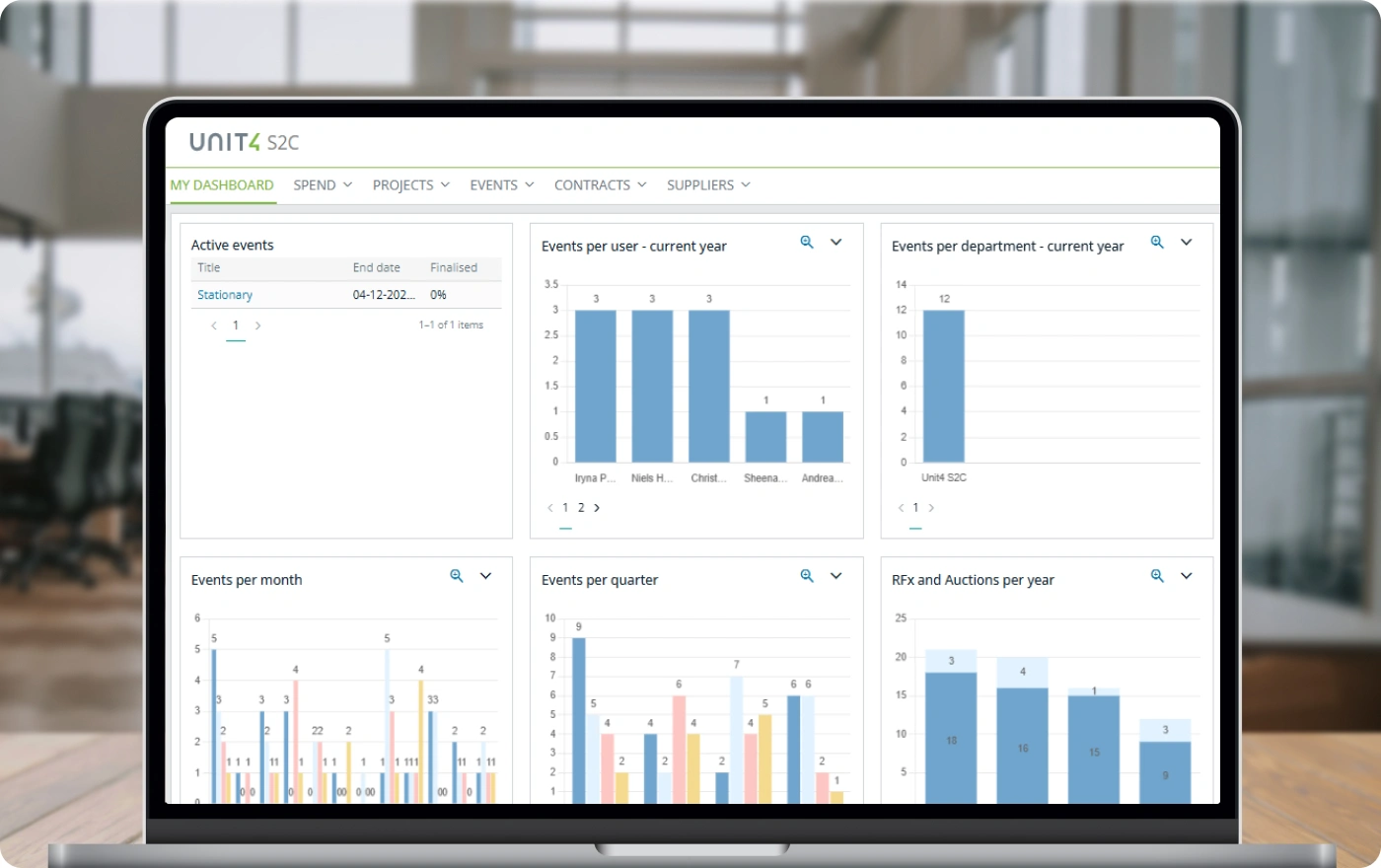Sort Active events by End date

point(377,267)
